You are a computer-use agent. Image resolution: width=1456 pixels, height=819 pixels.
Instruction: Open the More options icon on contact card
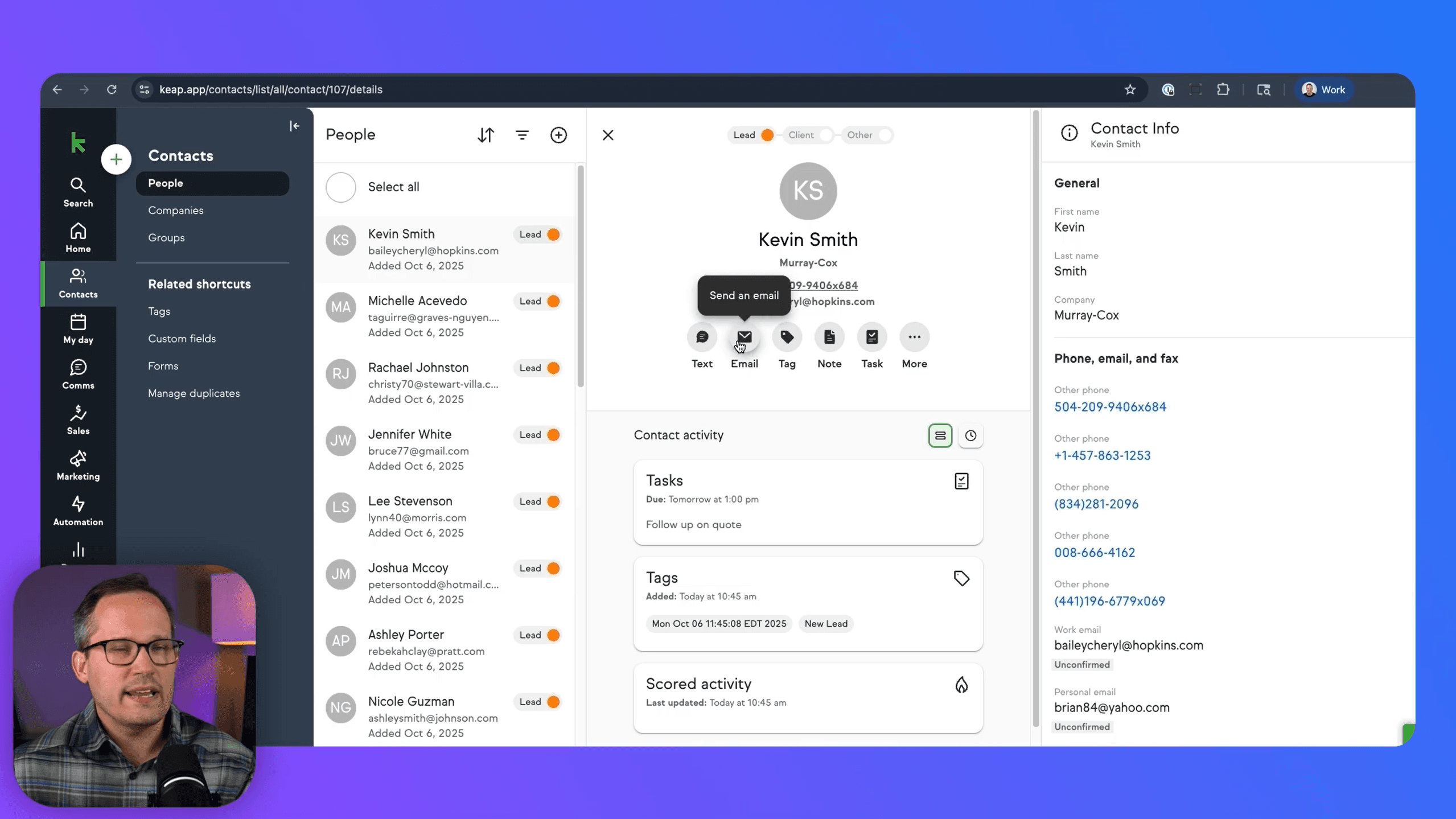(914, 337)
